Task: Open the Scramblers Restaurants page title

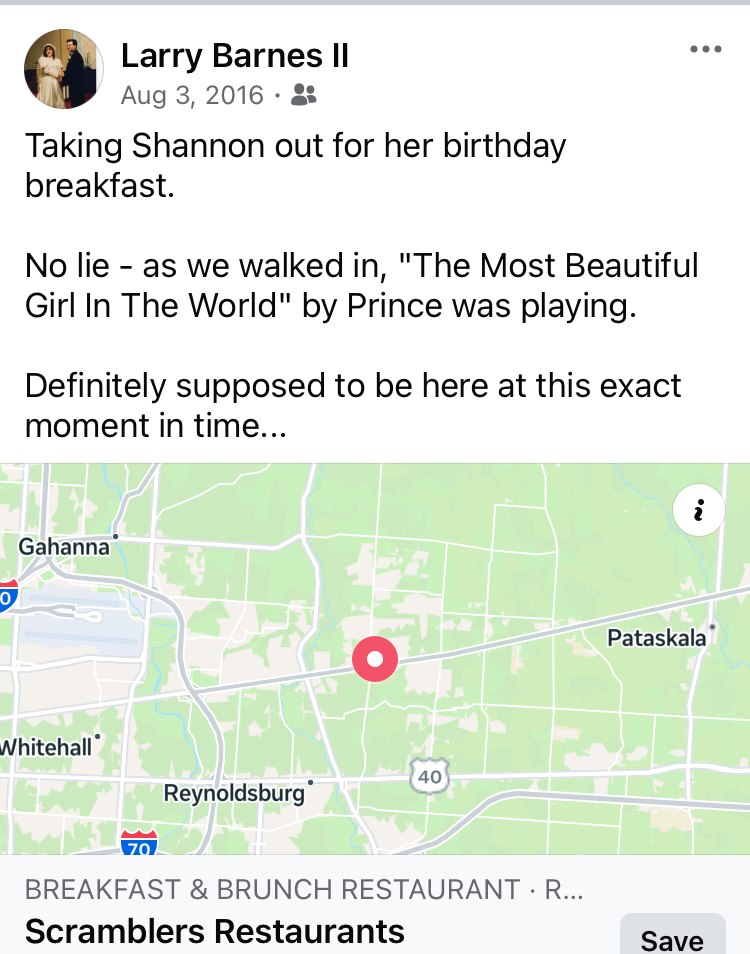Action: point(215,931)
